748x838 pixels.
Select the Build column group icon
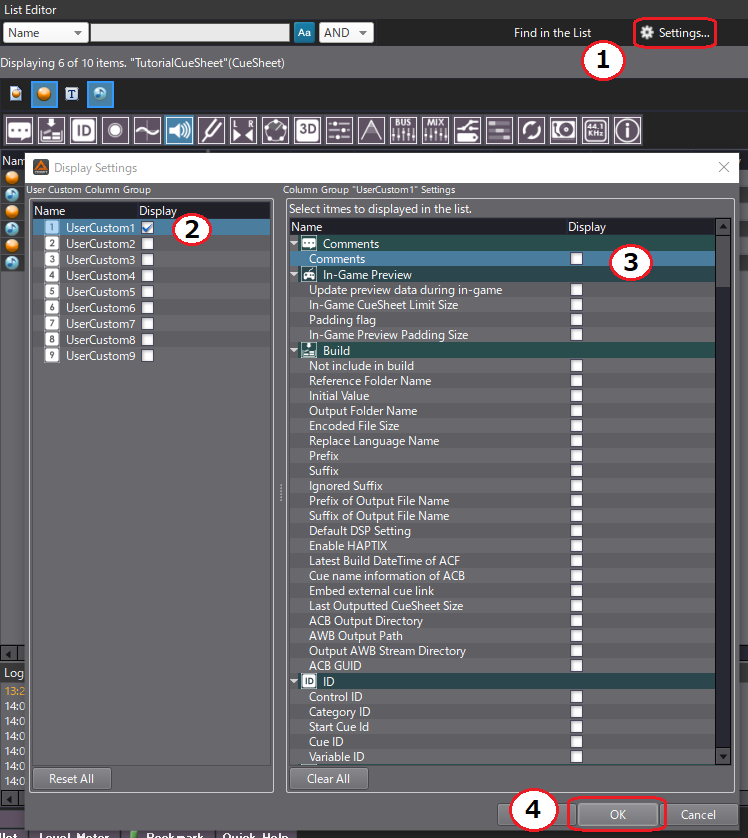click(51, 130)
